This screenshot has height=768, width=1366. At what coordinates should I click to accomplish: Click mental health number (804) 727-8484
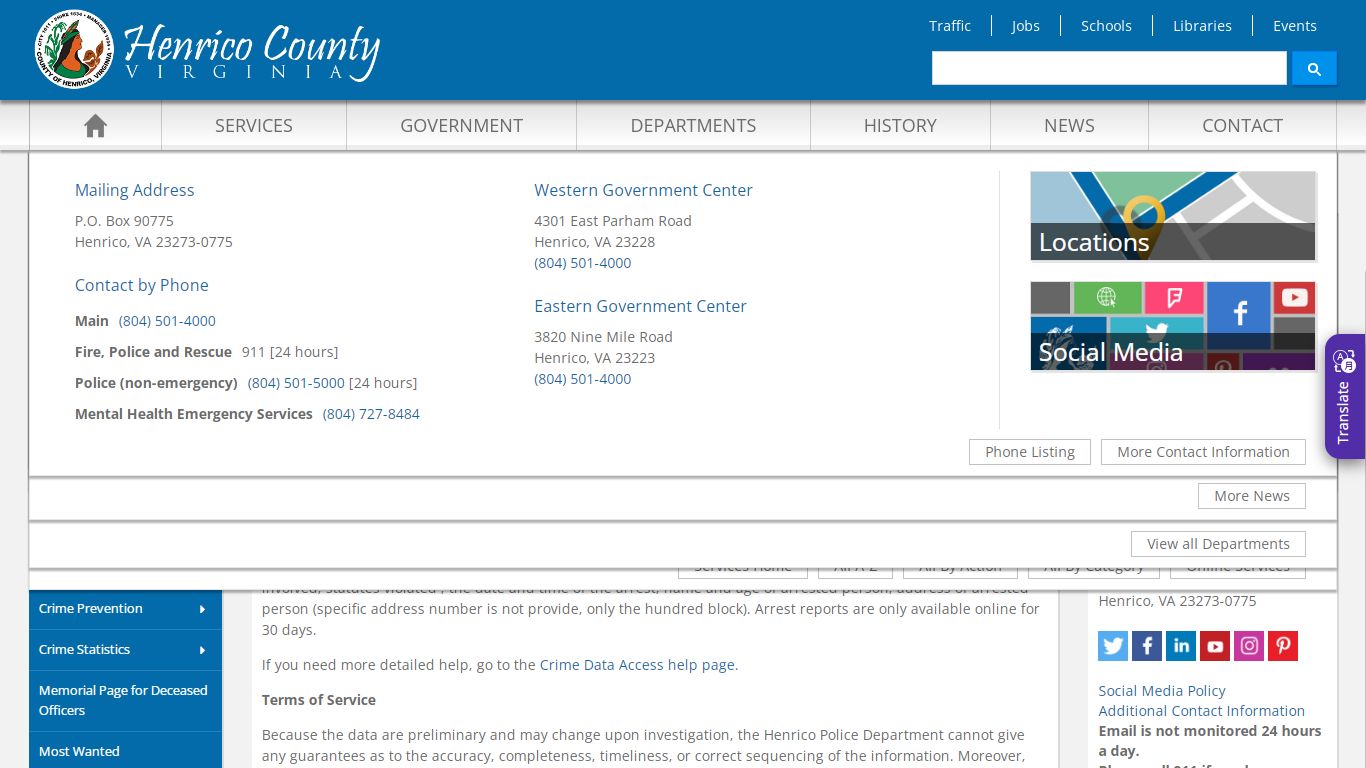pyautogui.click(x=371, y=414)
